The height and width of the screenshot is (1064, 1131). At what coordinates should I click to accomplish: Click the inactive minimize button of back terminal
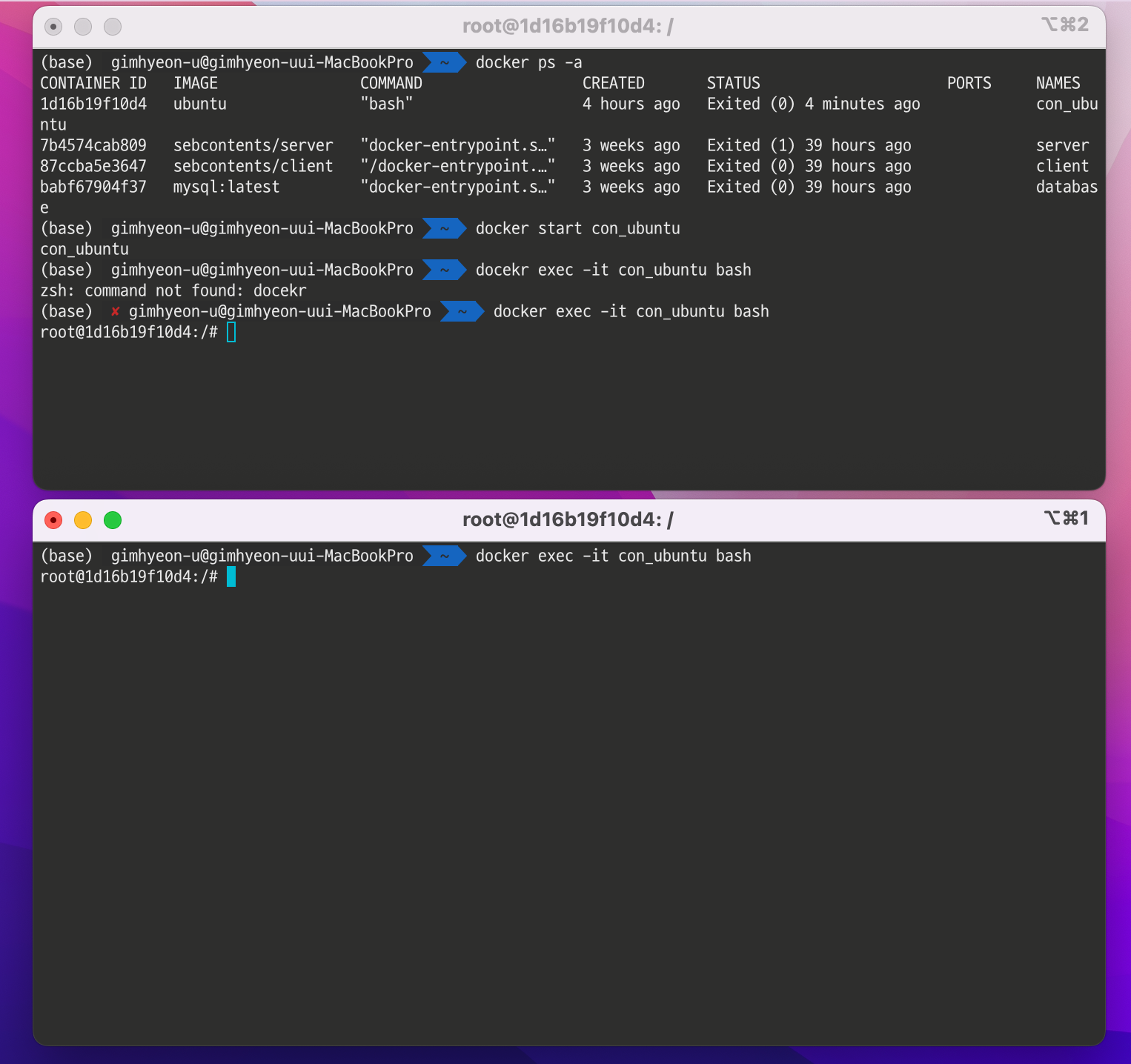[83, 27]
